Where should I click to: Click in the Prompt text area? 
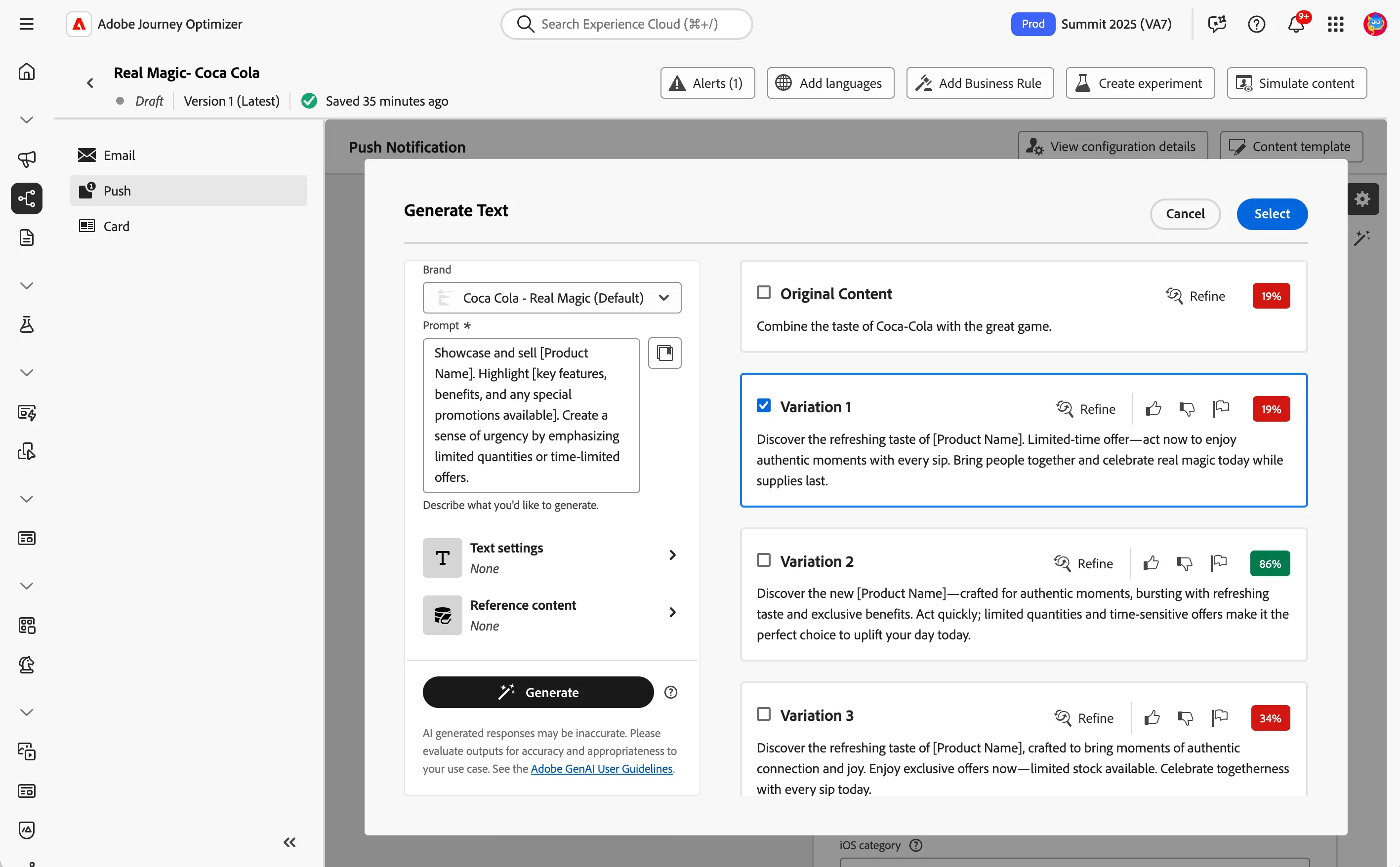[x=531, y=416]
